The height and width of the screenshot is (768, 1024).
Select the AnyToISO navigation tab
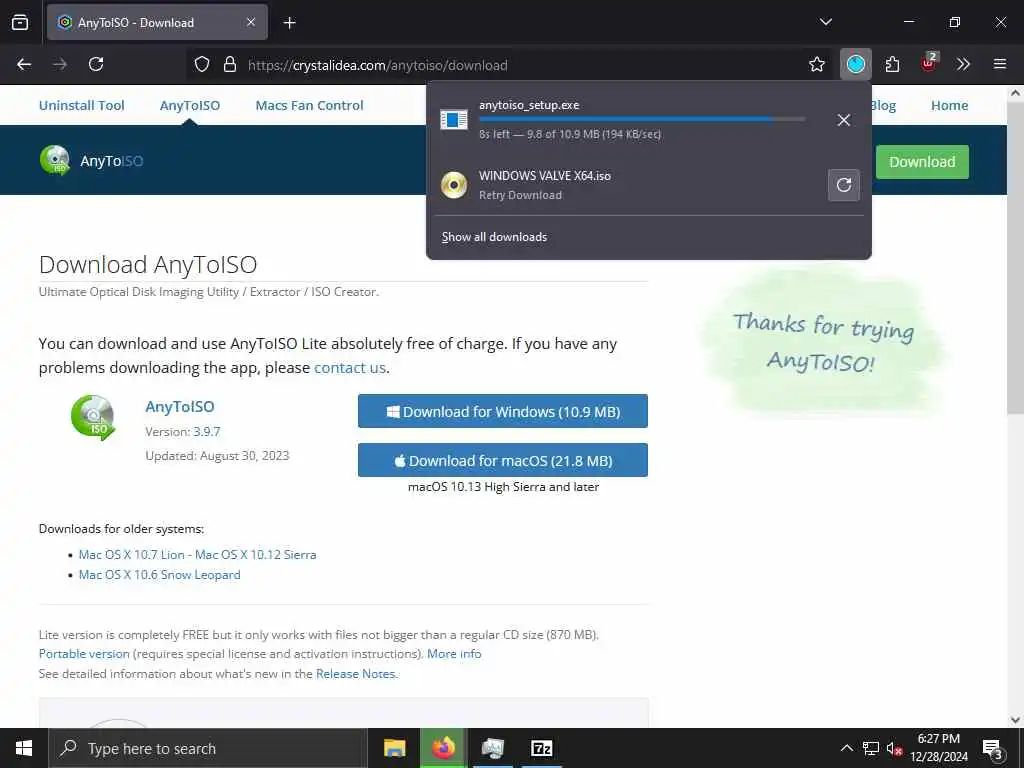(x=190, y=105)
